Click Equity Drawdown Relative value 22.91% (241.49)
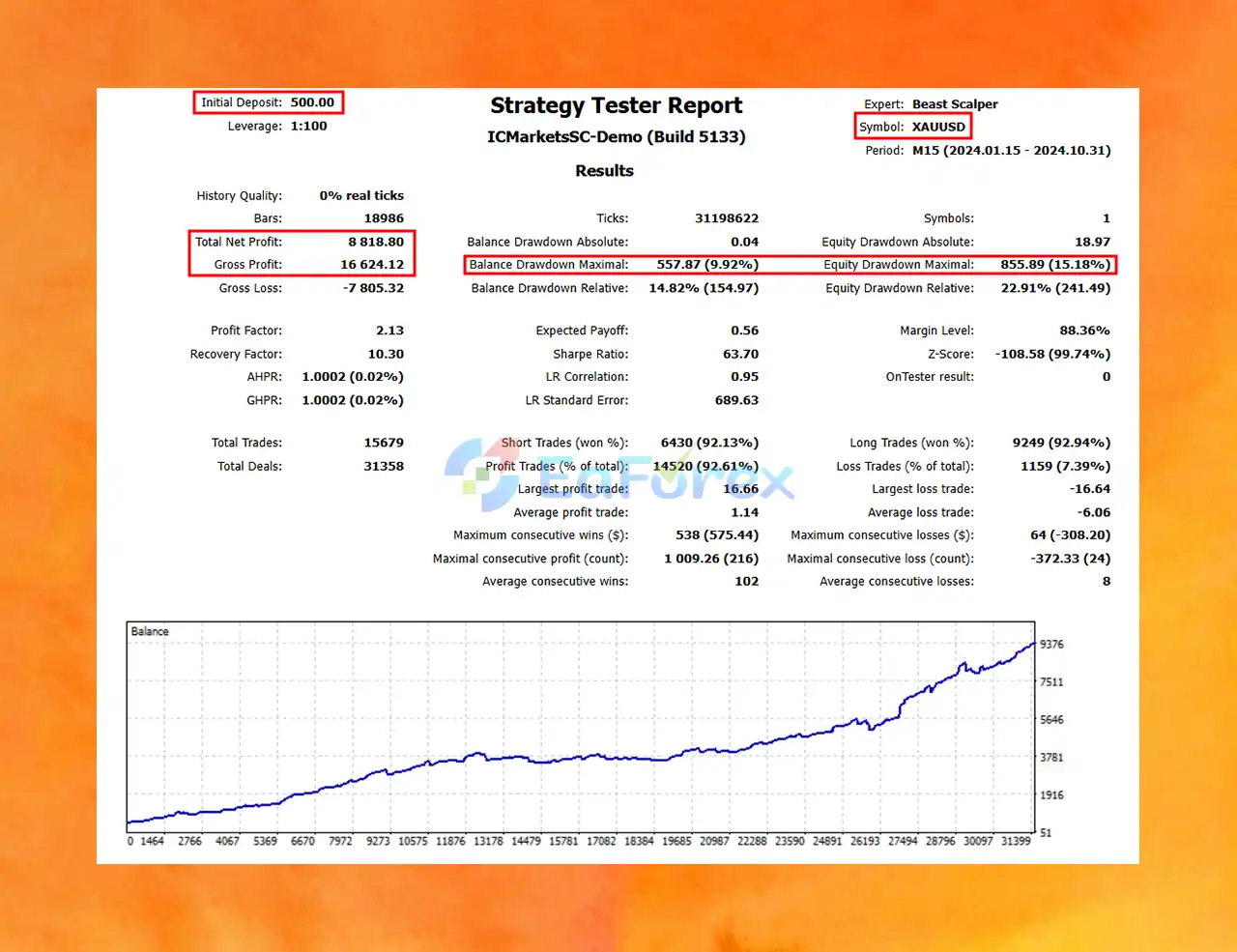 (1055, 288)
